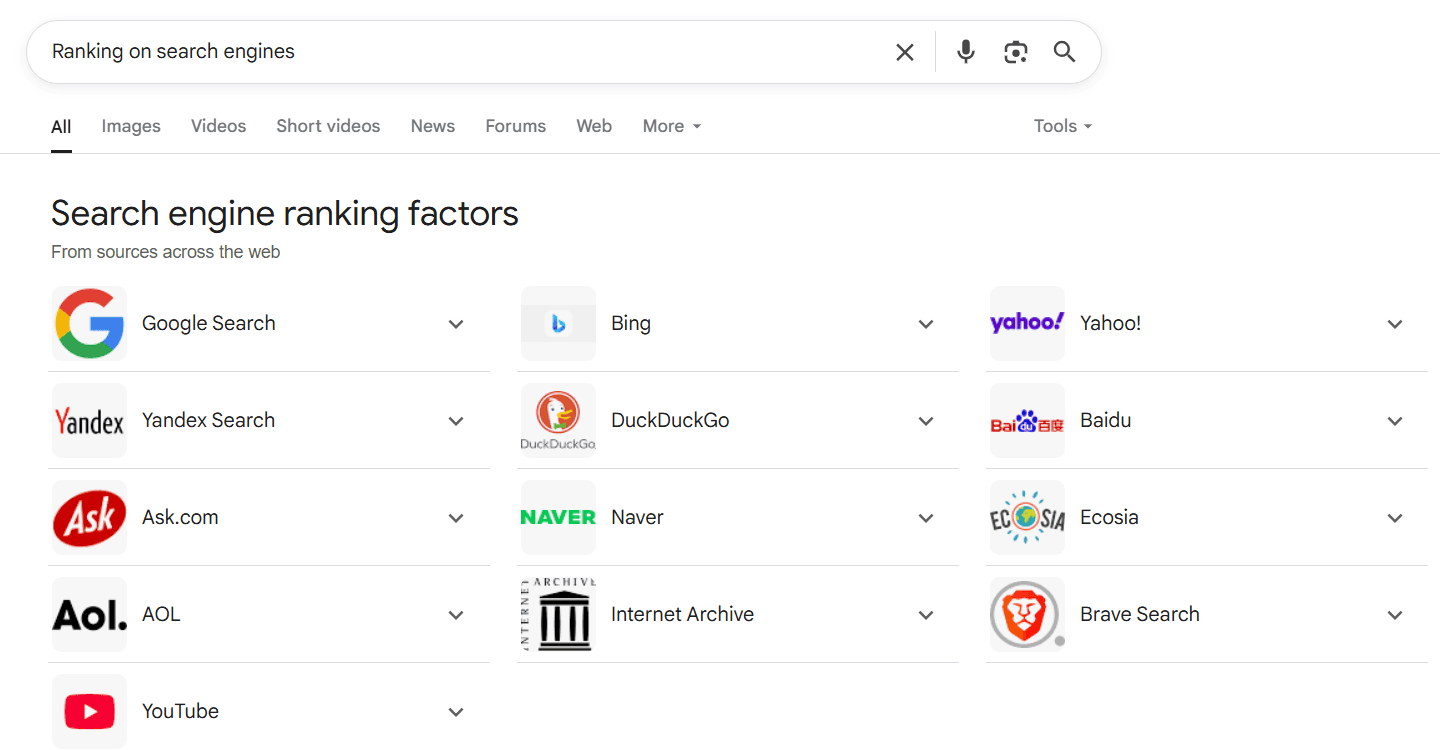Click the Brave Search label text
The width and height of the screenshot is (1440, 750).
point(1140,614)
